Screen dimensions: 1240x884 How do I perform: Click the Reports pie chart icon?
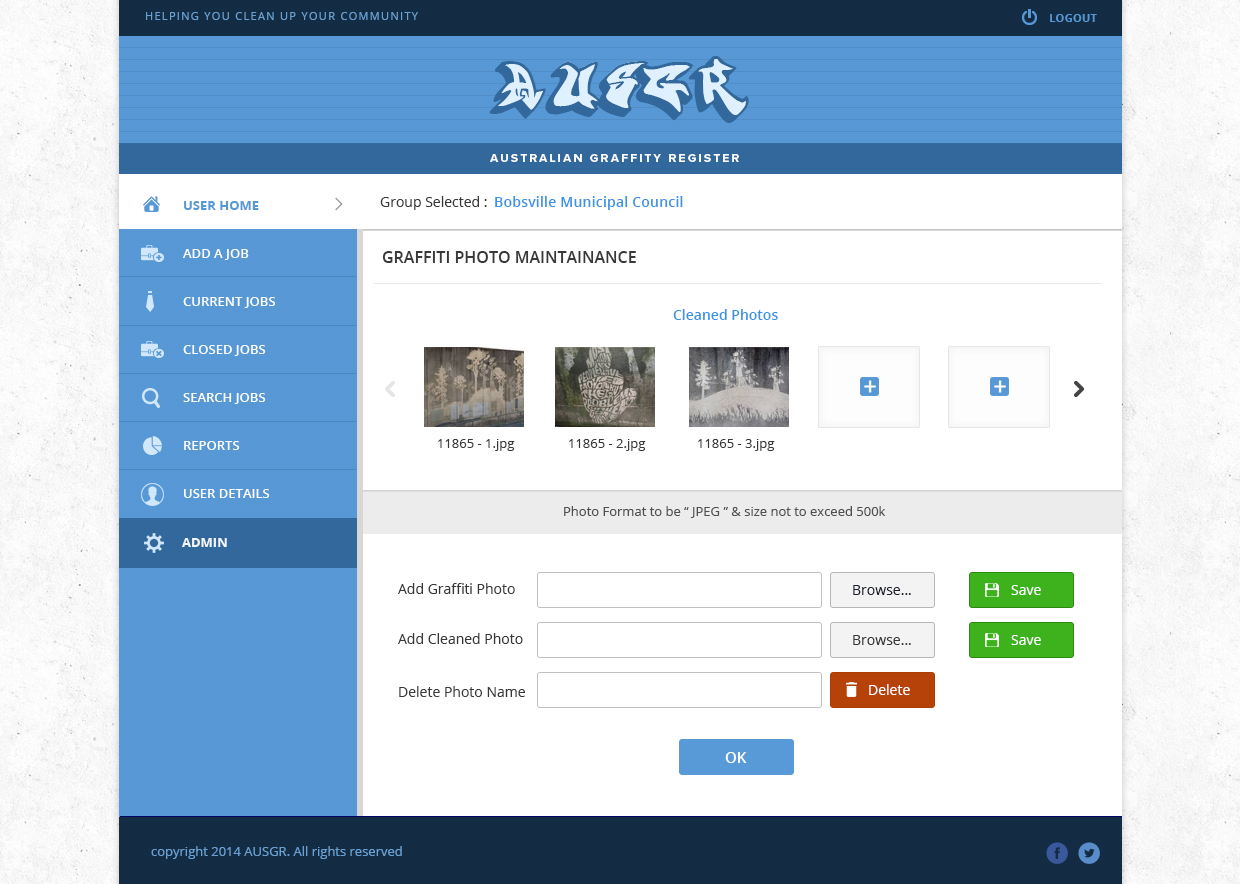pos(152,446)
